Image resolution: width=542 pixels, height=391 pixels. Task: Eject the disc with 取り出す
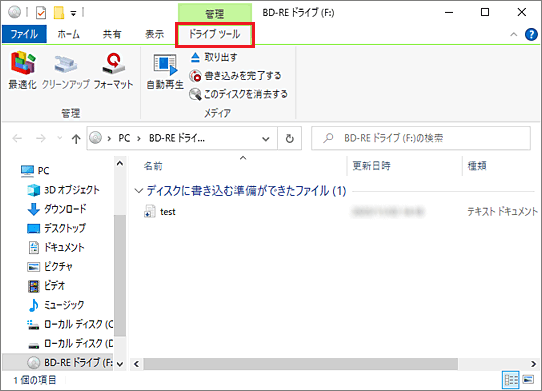(x=214, y=57)
